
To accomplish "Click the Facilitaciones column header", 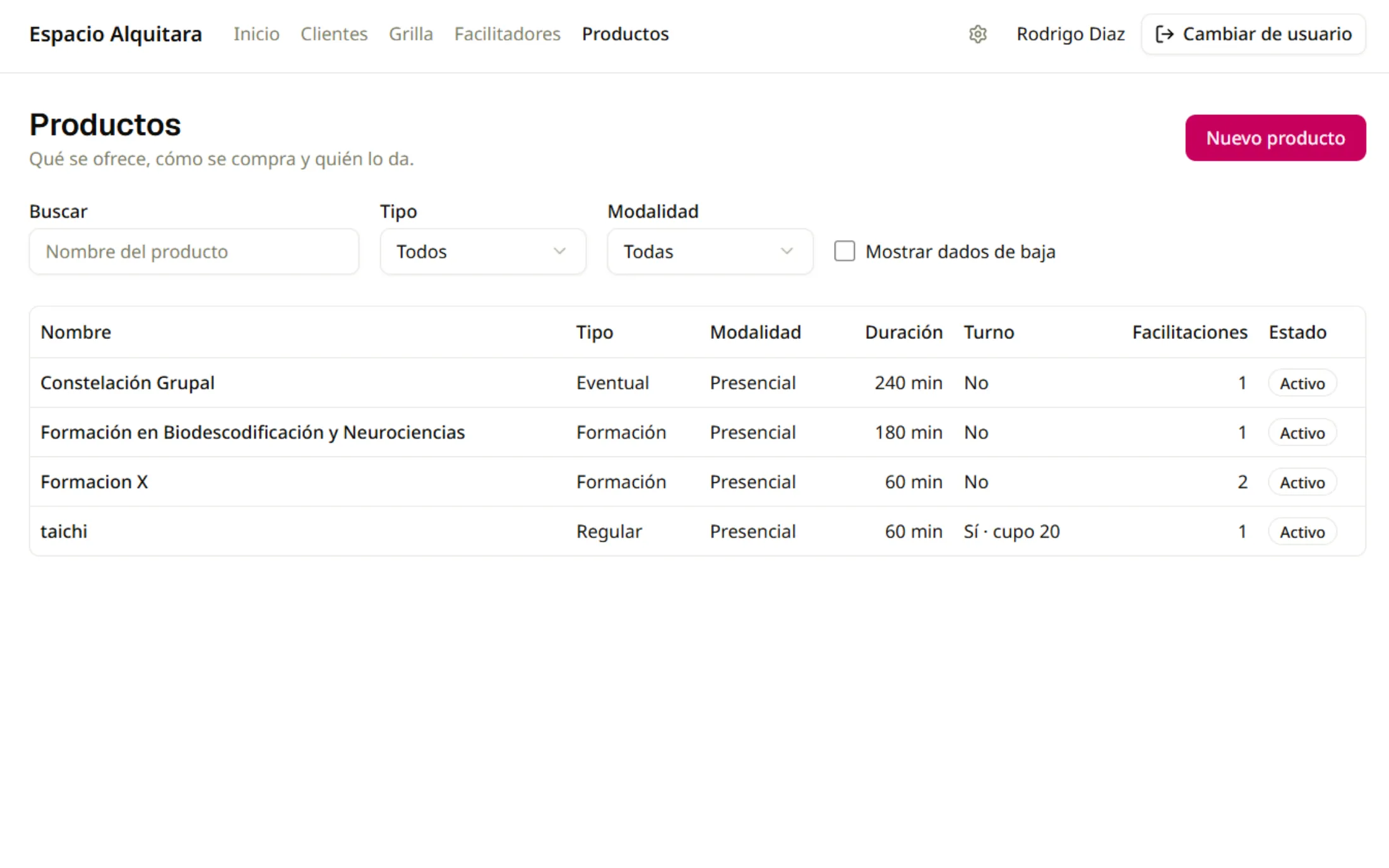I will 1189,332.
